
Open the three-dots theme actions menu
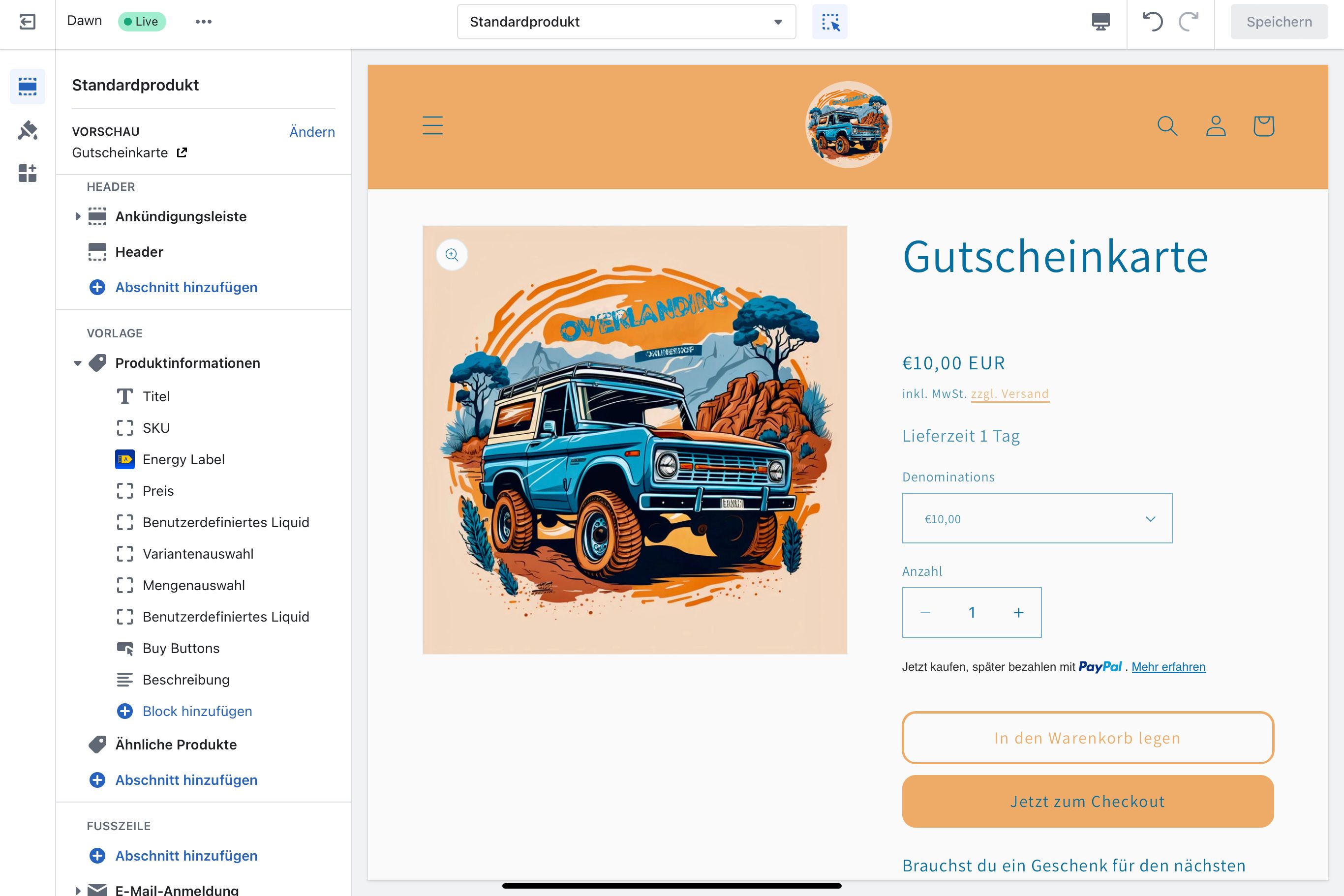click(204, 22)
